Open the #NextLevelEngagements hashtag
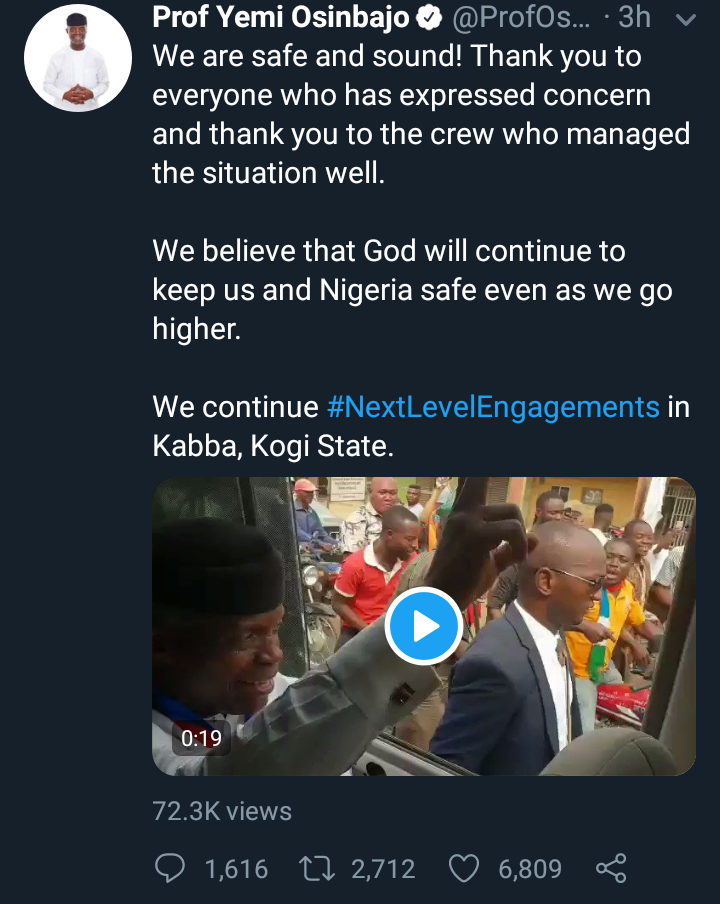720x904 pixels. (x=493, y=407)
